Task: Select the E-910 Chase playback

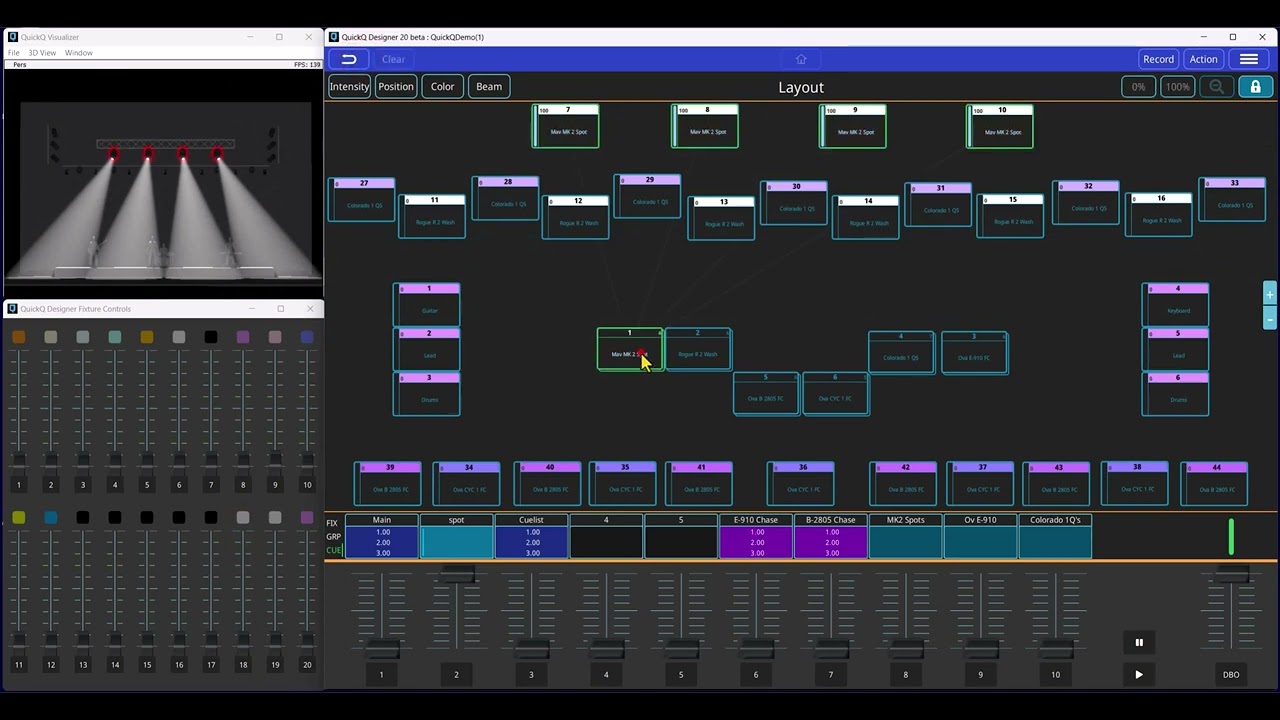Action: tap(756, 536)
